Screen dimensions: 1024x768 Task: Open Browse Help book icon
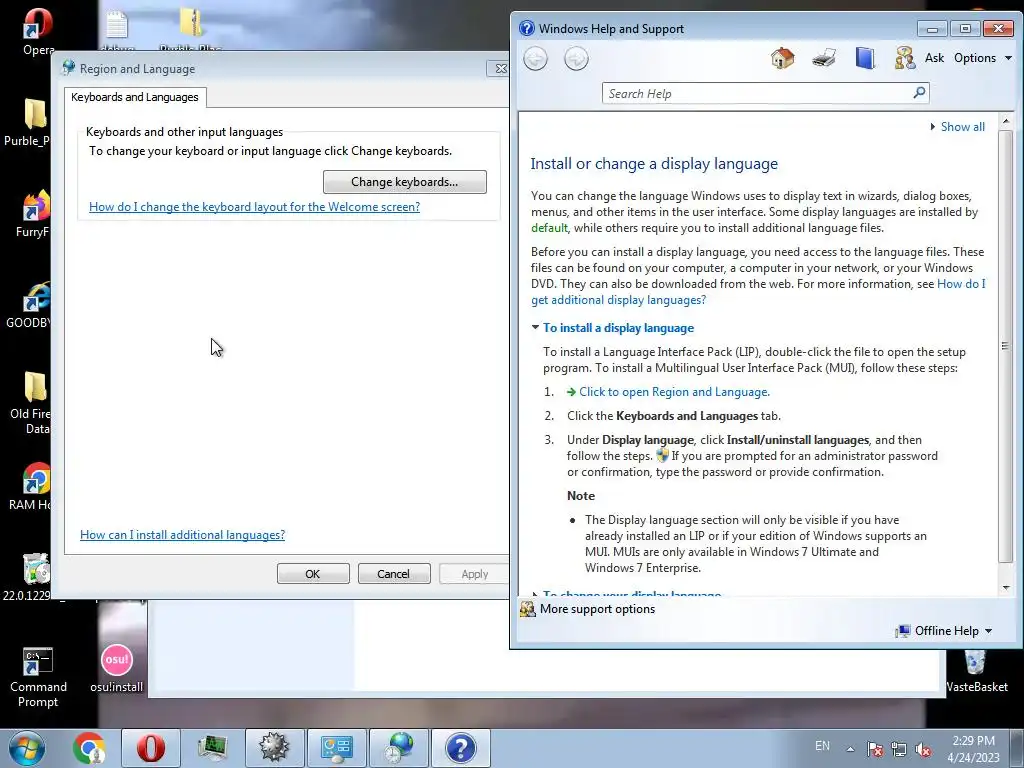(x=865, y=58)
